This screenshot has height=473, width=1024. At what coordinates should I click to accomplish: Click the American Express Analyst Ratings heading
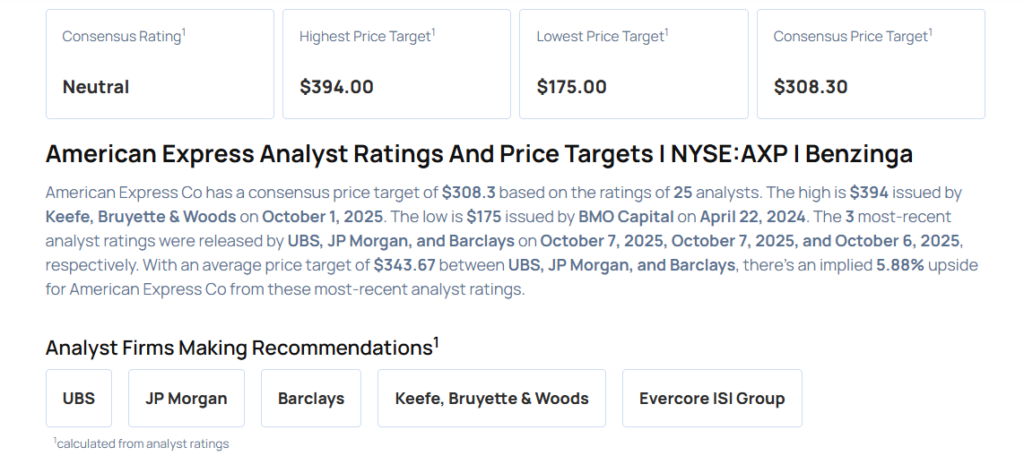479,154
